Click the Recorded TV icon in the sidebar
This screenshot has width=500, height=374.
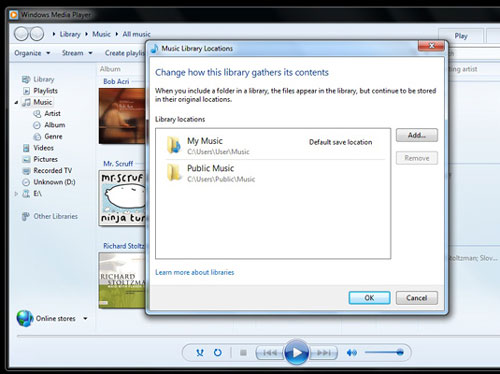26,171
